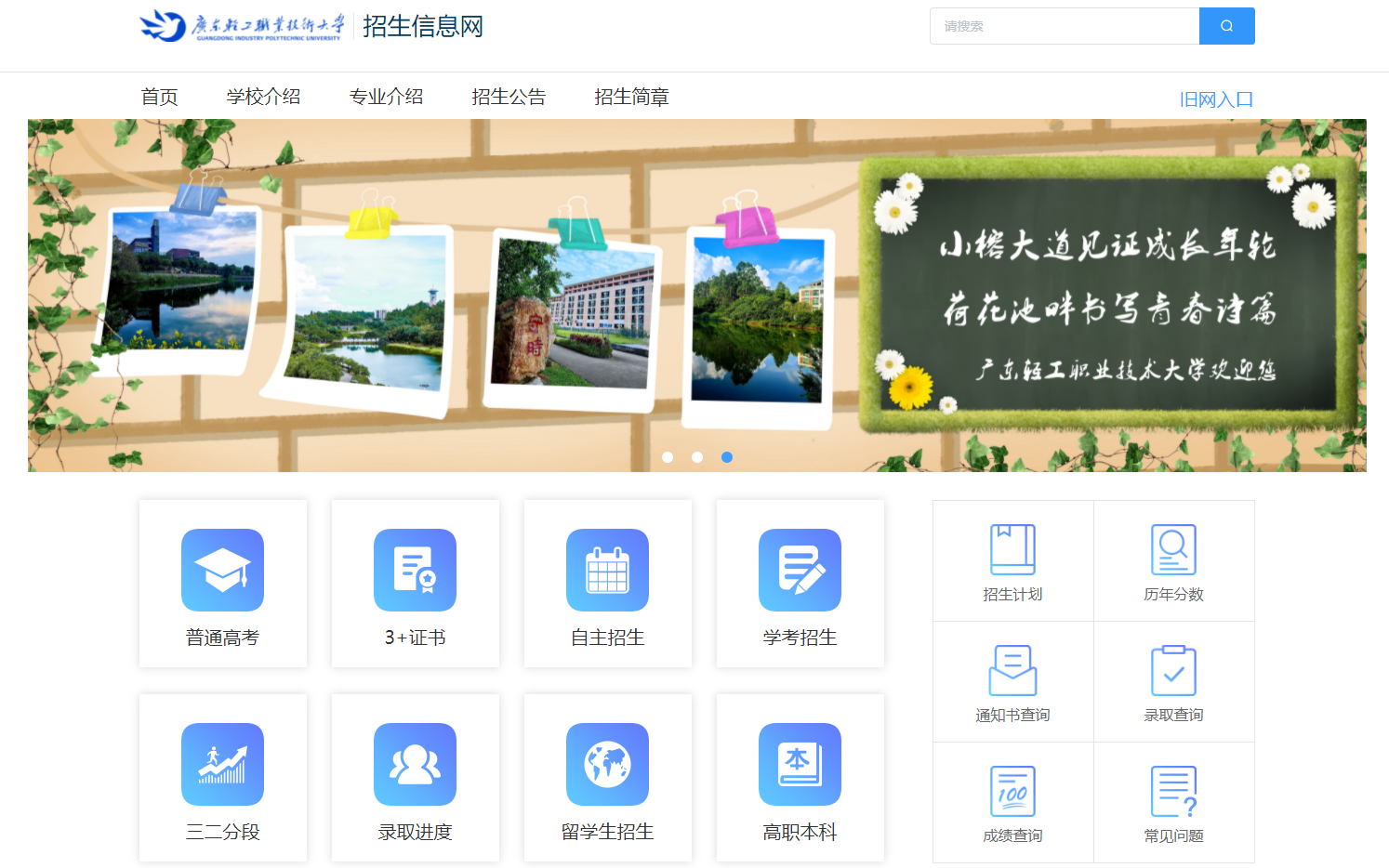Screen dimensions: 1389x868
Task: Select the 3+证书 certificate admissions icon
Action: [415, 584]
